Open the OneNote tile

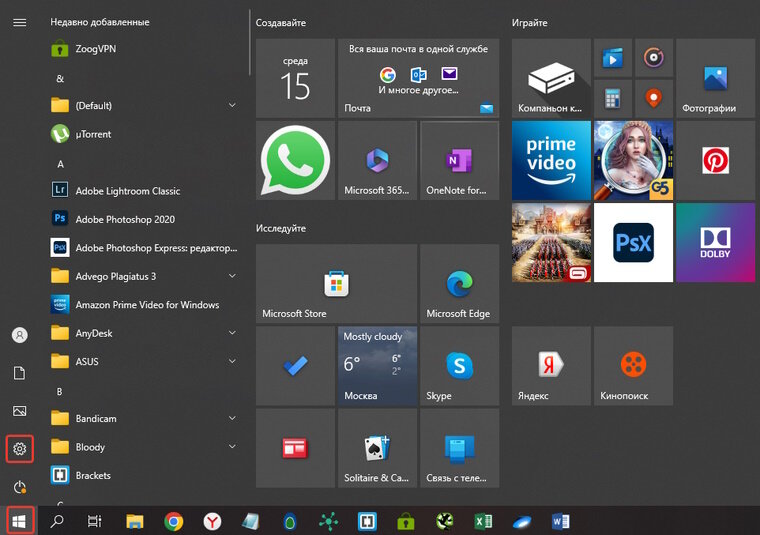459,160
